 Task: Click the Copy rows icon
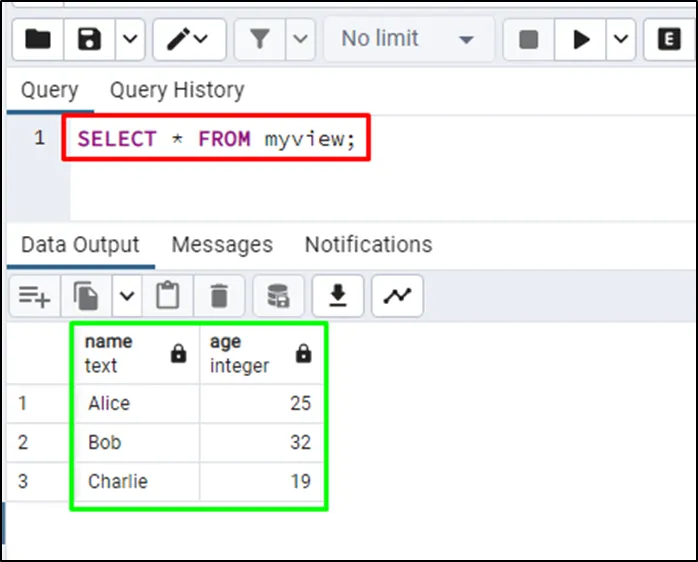click(x=88, y=296)
